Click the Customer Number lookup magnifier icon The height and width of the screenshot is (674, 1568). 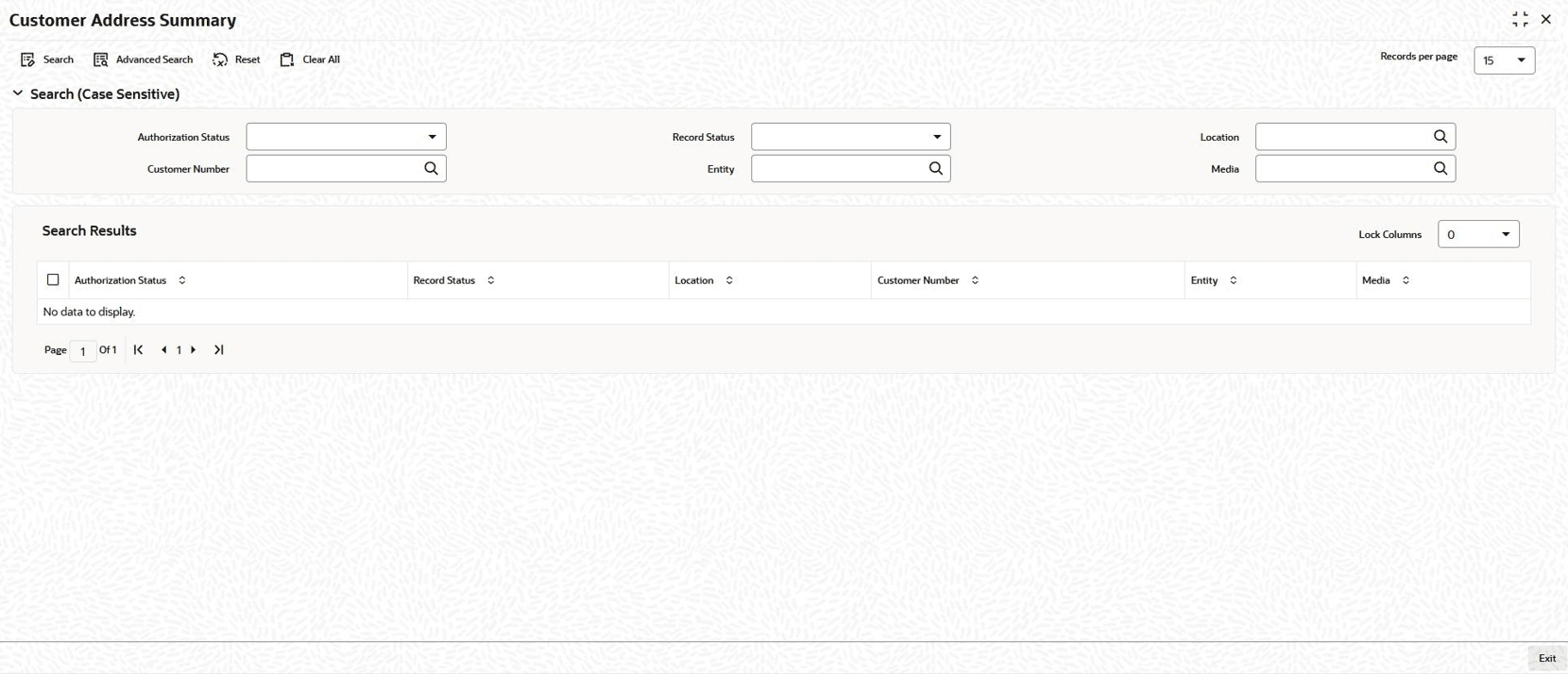[431, 169]
